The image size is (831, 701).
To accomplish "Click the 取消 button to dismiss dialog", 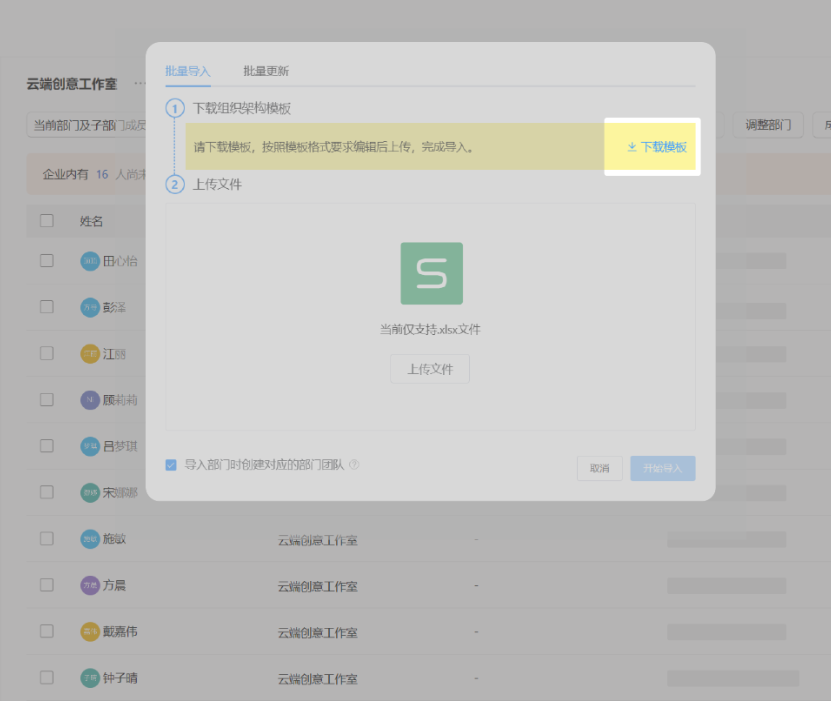I will [x=599, y=468].
